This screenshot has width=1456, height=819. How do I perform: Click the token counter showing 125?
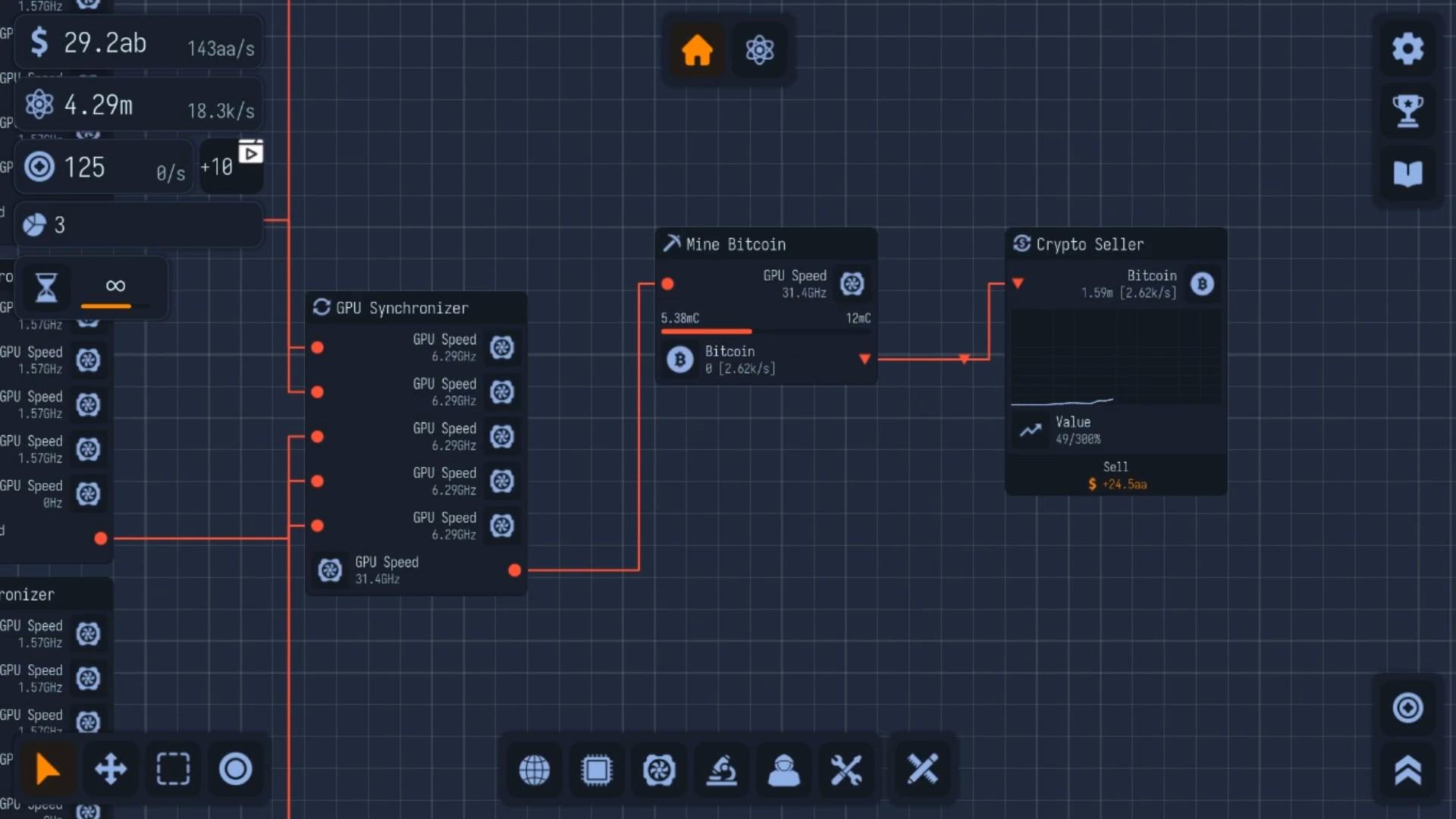click(x=105, y=167)
